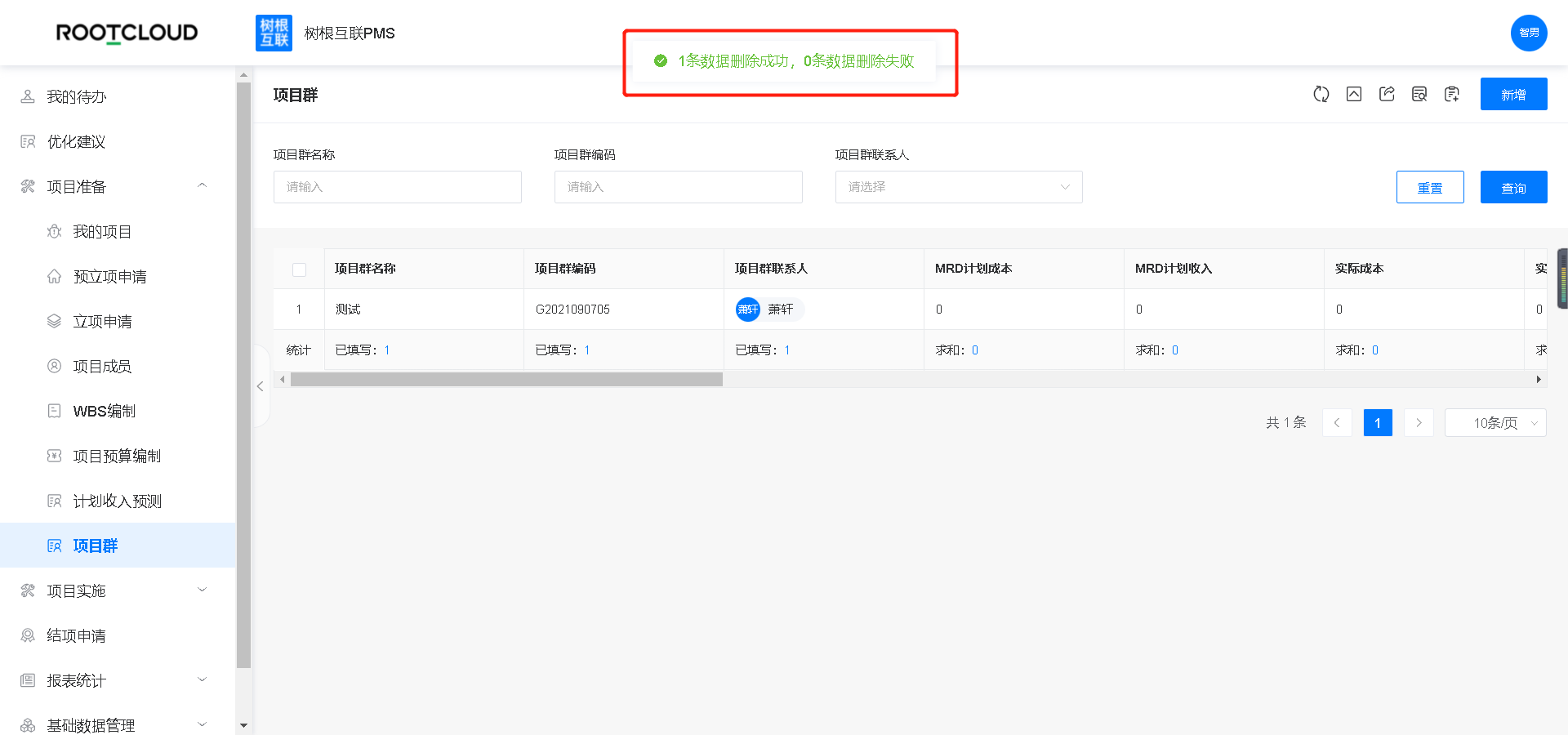
Task: Click the right arrow of the horizontal scrollbar
Action: 1539,379
